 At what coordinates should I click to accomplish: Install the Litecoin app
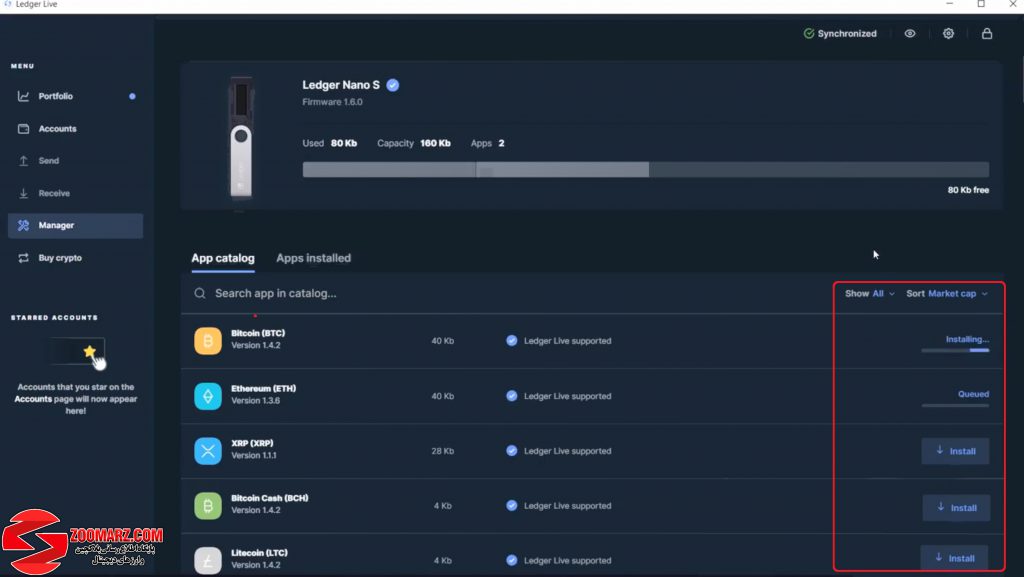tap(954, 558)
